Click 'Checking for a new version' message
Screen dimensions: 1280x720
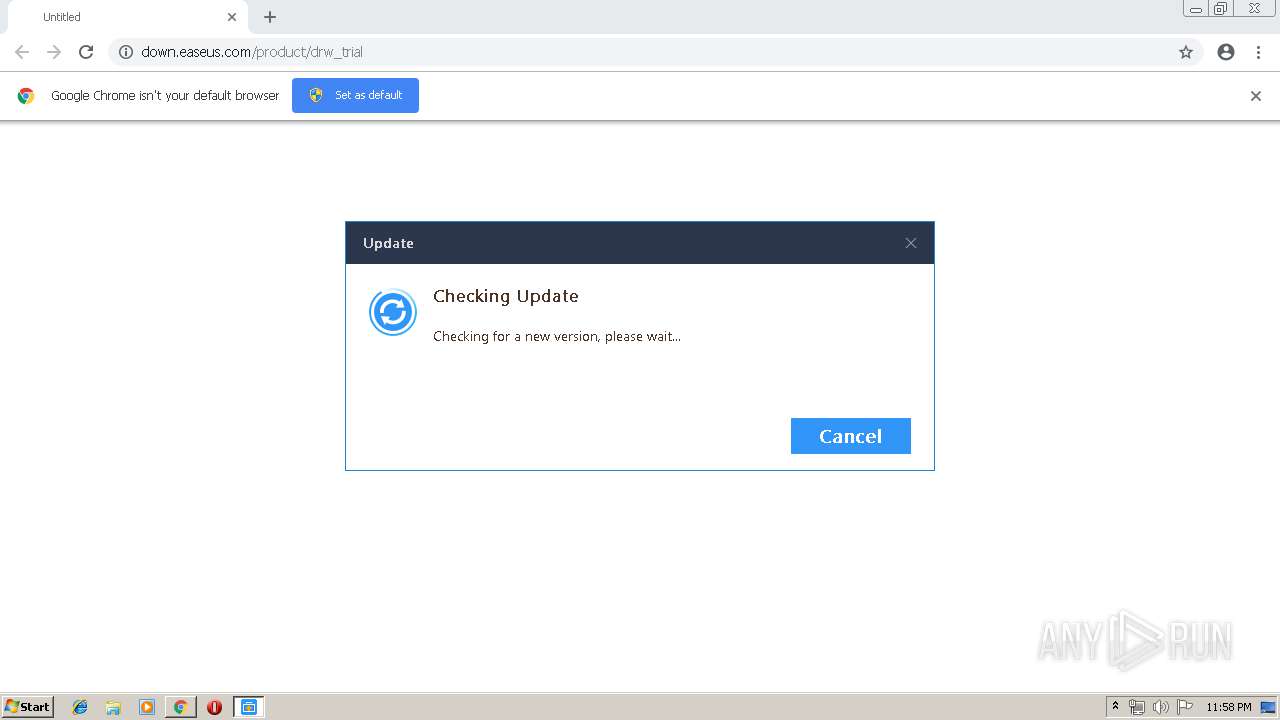tap(557, 336)
